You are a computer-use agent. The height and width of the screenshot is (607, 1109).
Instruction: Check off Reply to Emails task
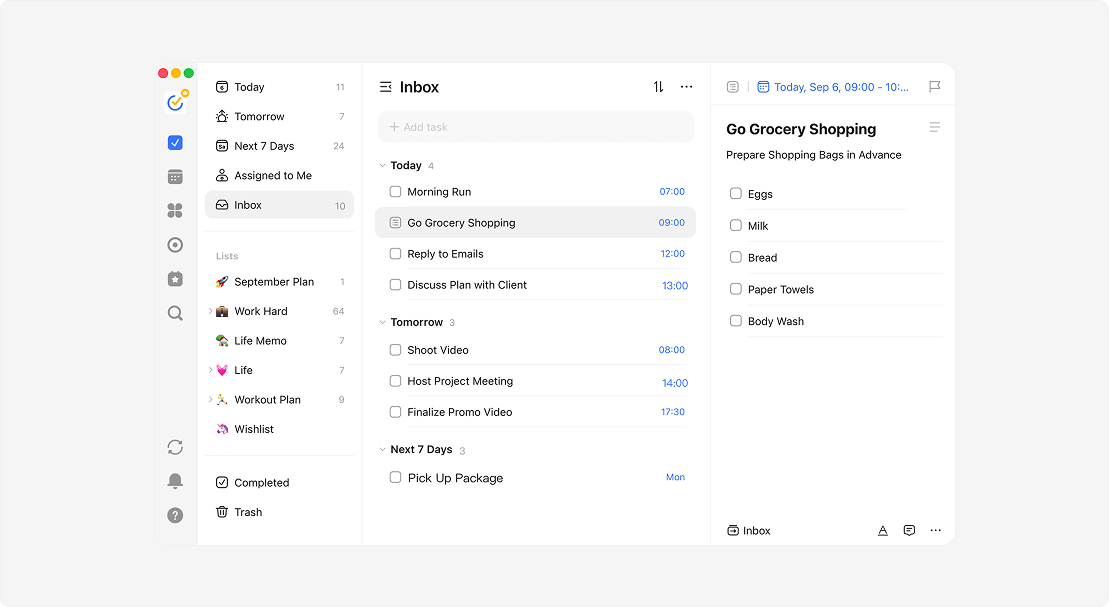point(395,254)
